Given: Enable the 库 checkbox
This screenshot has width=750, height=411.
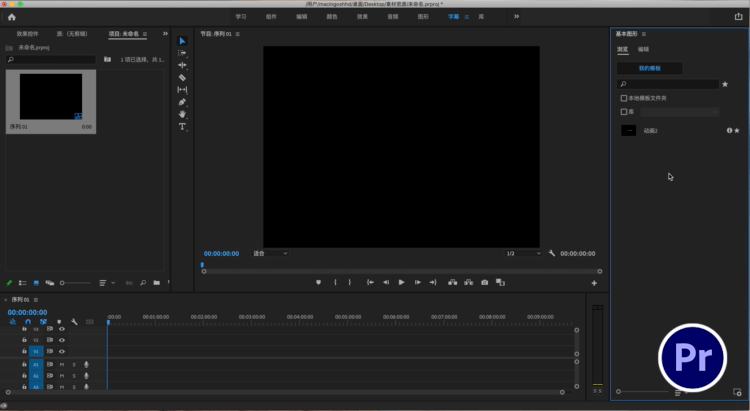Looking at the screenshot, I should click(x=624, y=112).
